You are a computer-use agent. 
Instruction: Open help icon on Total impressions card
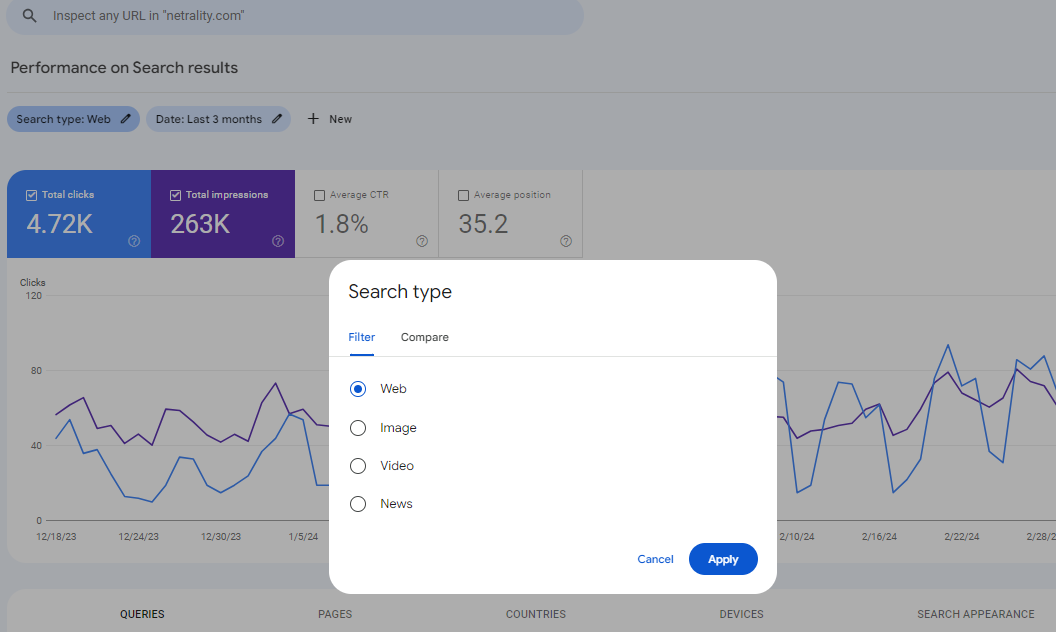[x=278, y=241]
